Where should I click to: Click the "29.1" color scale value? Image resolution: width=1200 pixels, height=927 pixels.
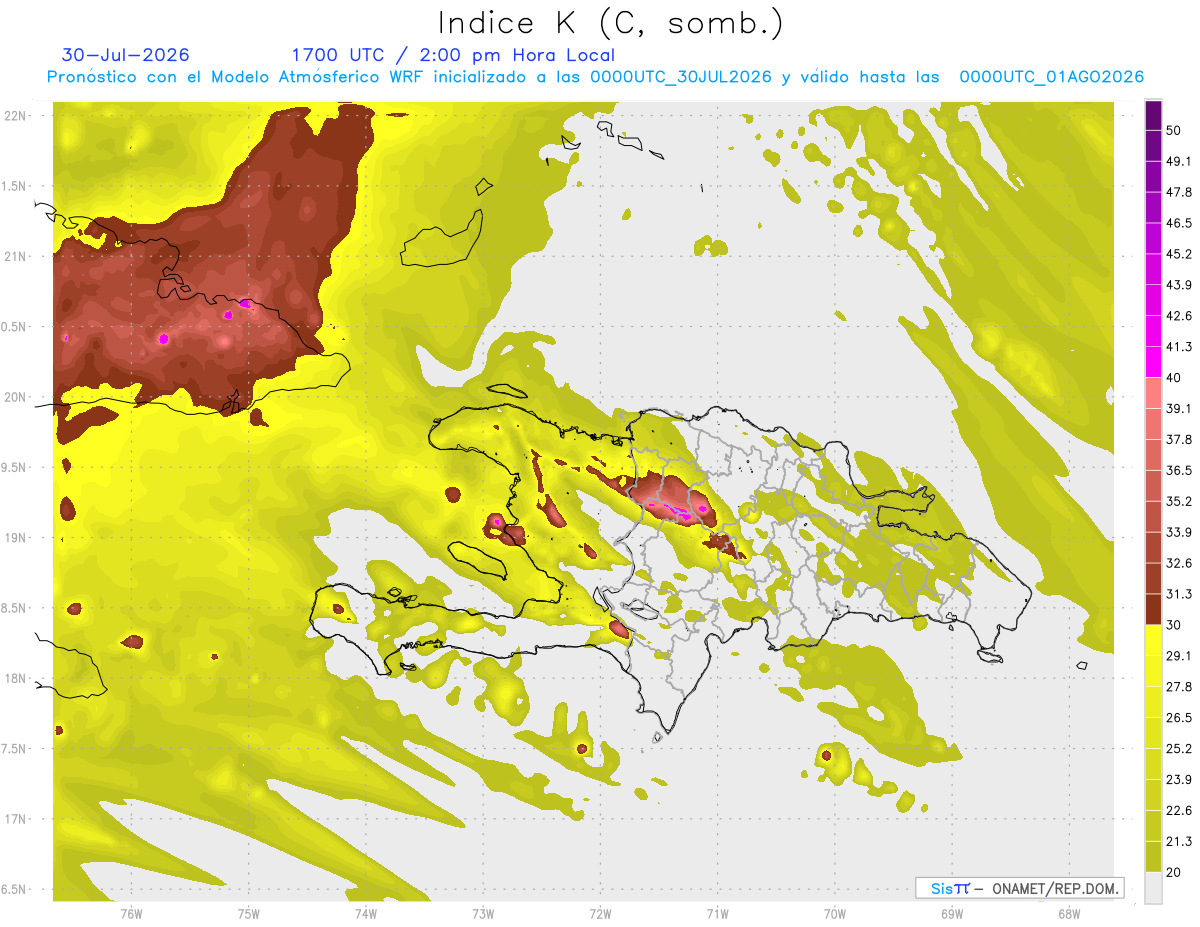[1179, 656]
